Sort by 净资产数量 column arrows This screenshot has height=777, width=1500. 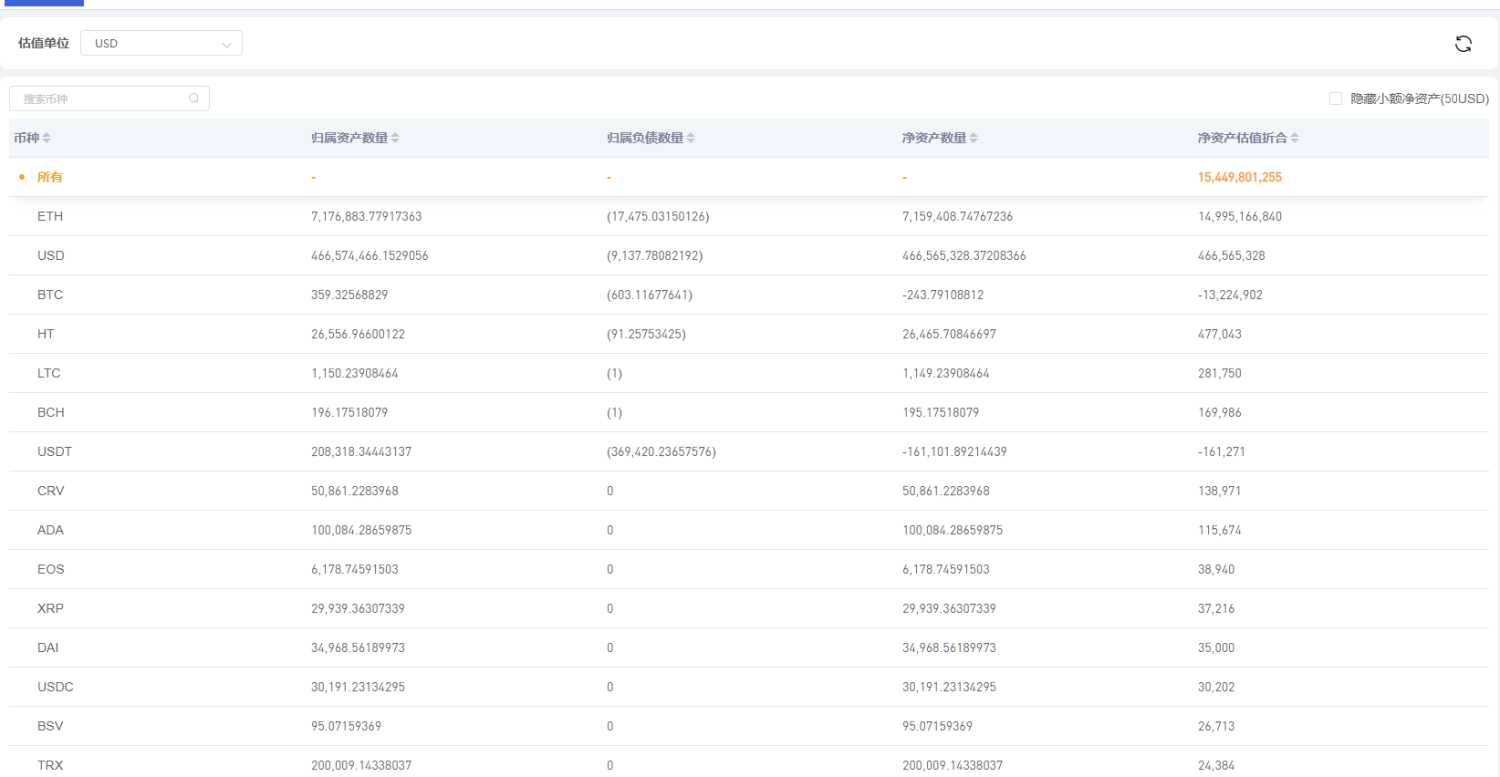pyautogui.click(x=974, y=138)
